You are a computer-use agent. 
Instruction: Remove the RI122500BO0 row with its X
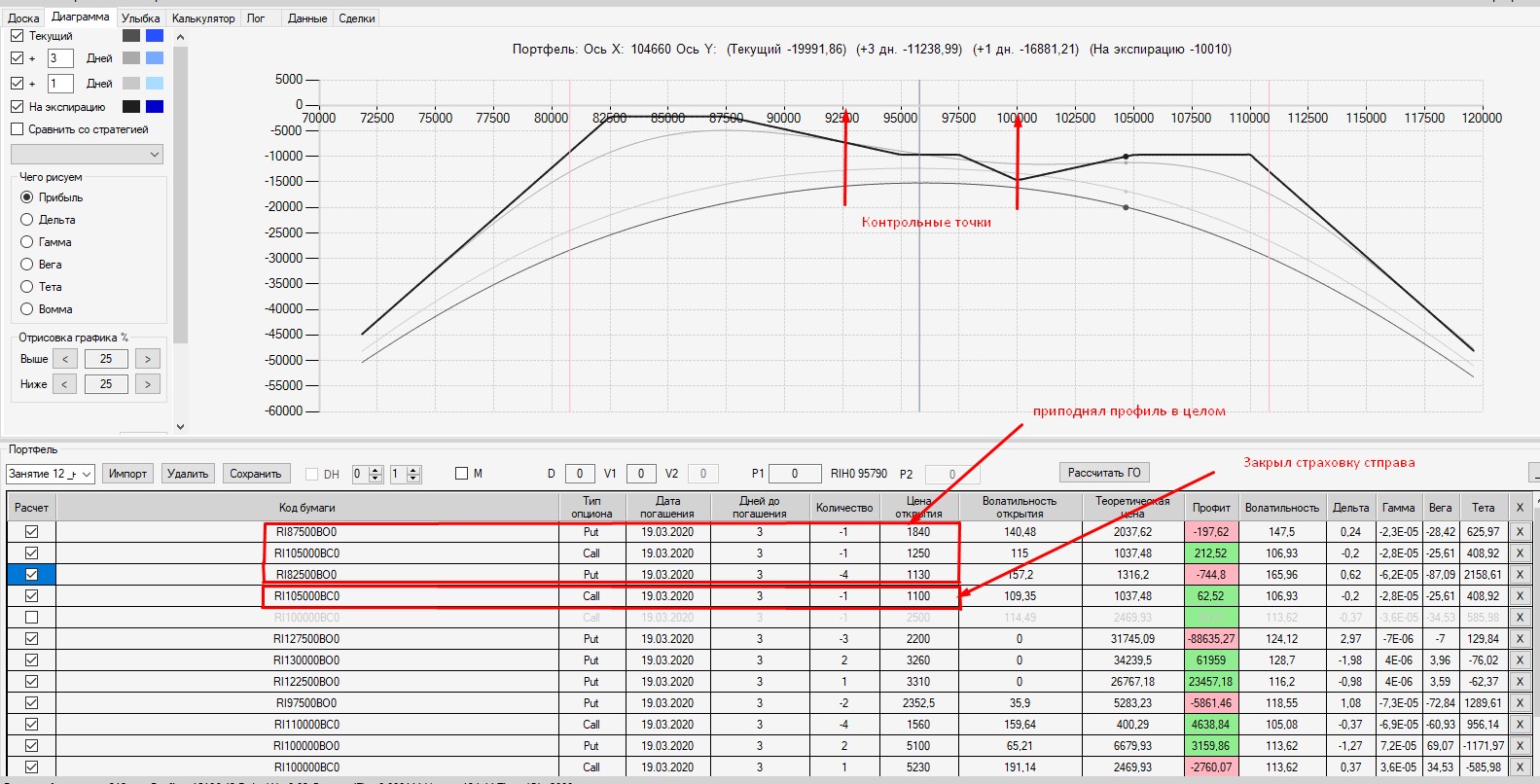coord(1520,682)
